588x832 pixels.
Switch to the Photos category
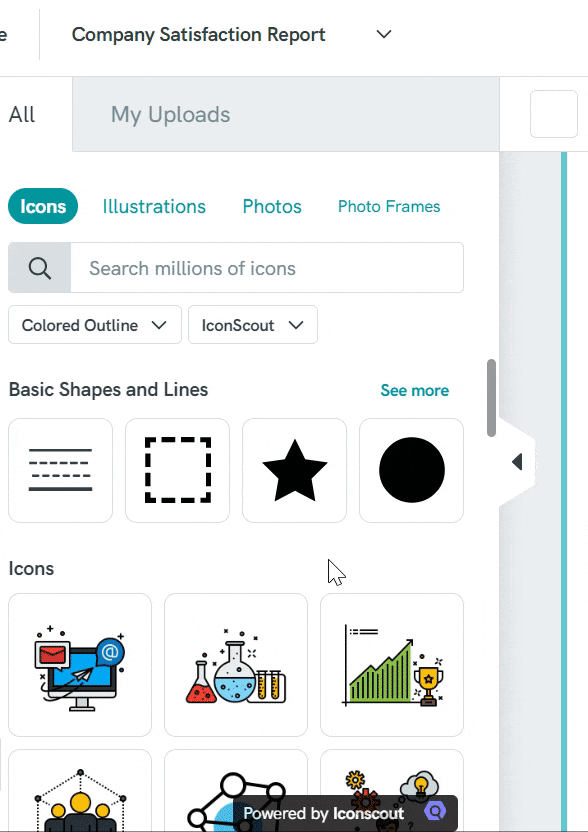point(271,206)
